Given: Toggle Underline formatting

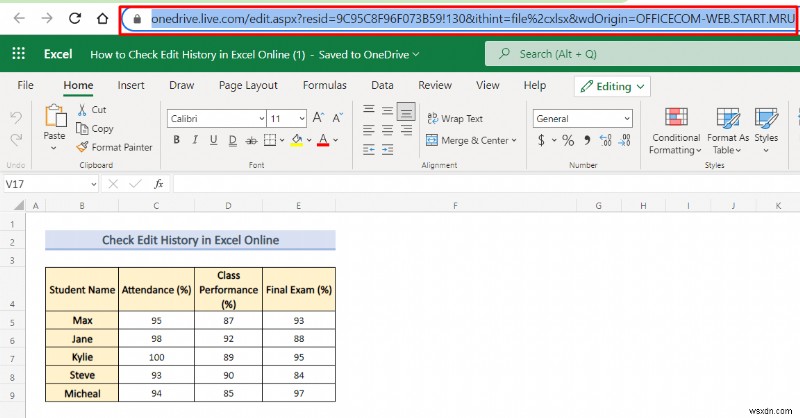Looking at the screenshot, I should (213, 140).
